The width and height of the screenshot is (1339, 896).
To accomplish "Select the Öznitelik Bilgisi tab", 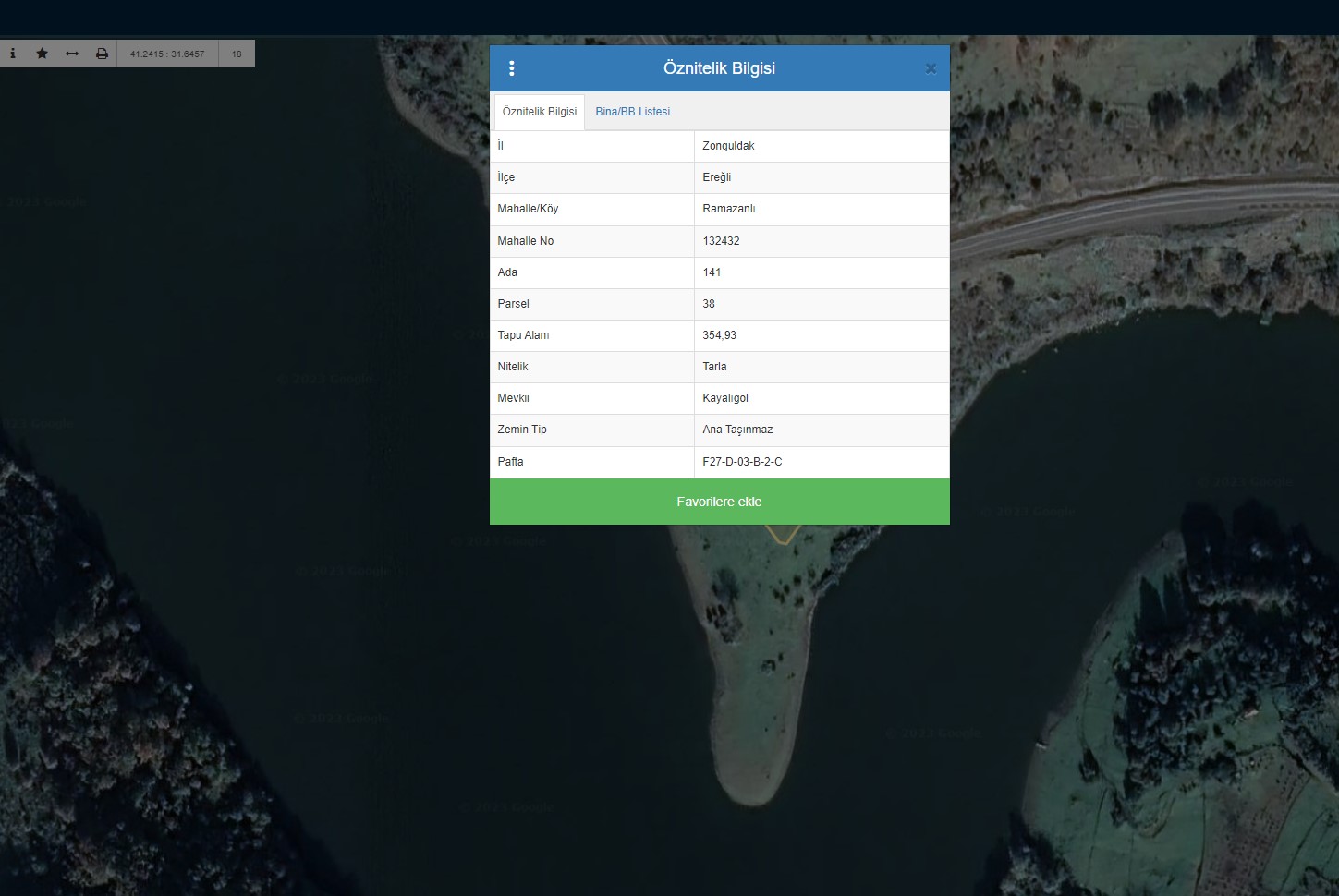I will 539,112.
